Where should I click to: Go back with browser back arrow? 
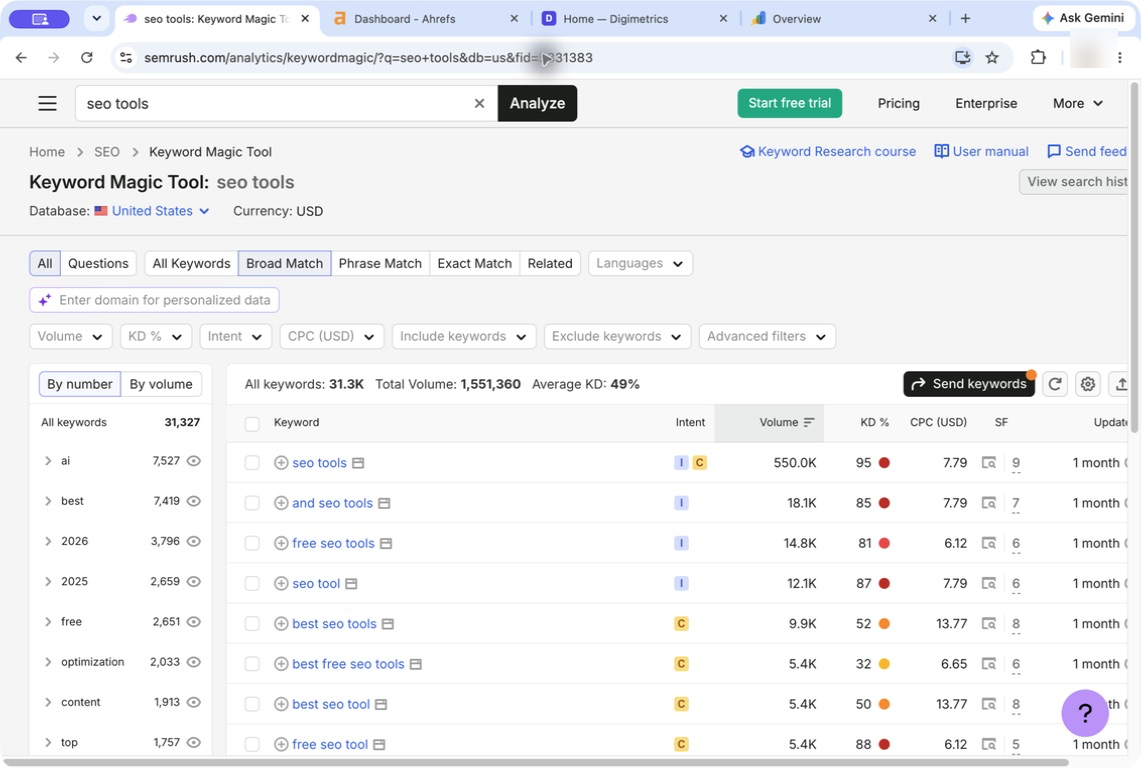(x=21, y=58)
